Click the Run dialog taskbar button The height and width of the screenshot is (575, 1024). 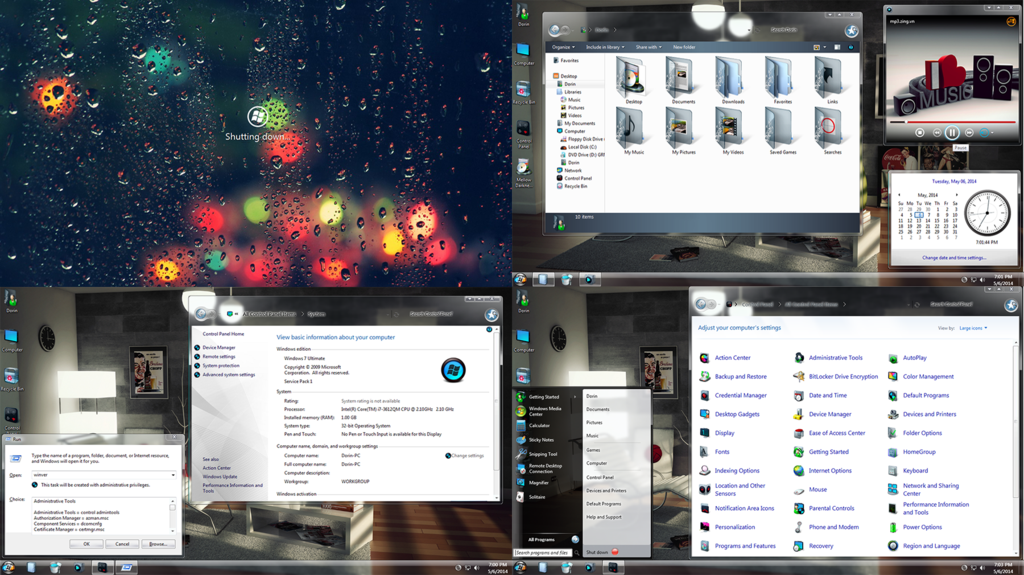(x=127, y=568)
